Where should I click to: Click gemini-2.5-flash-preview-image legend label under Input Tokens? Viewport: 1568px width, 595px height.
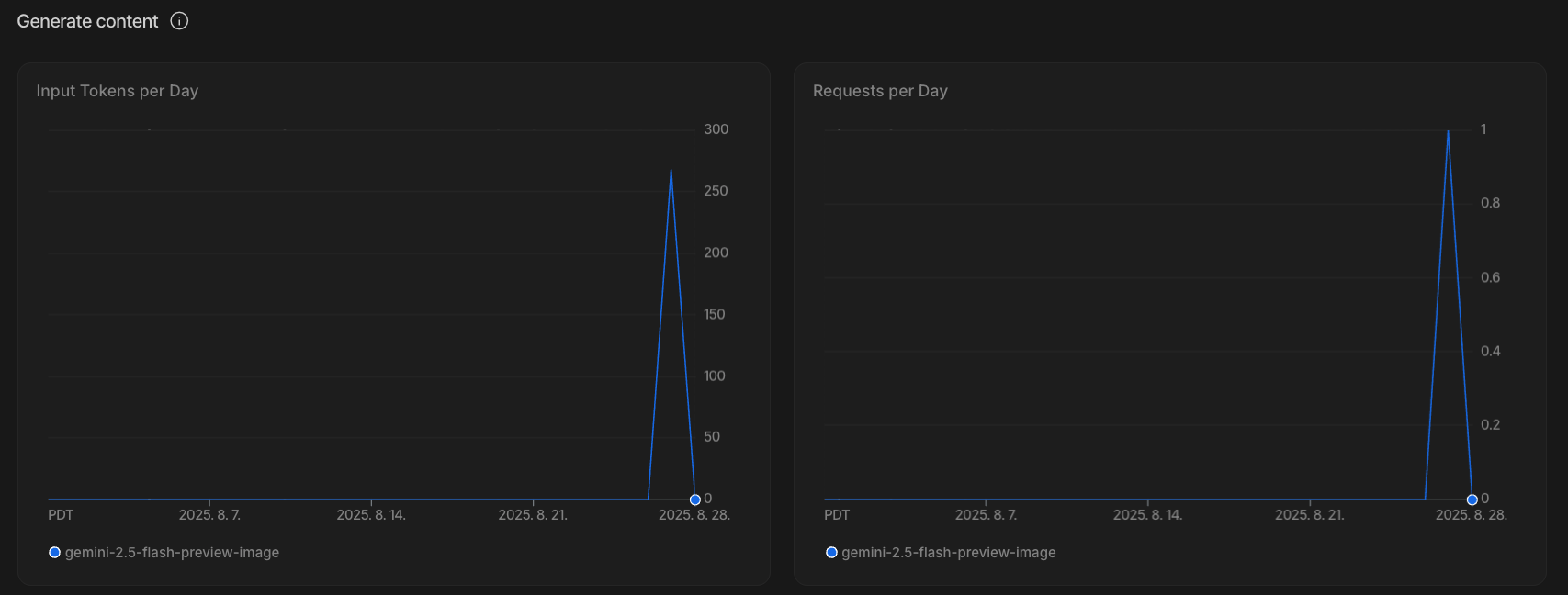(x=172, y=553)
